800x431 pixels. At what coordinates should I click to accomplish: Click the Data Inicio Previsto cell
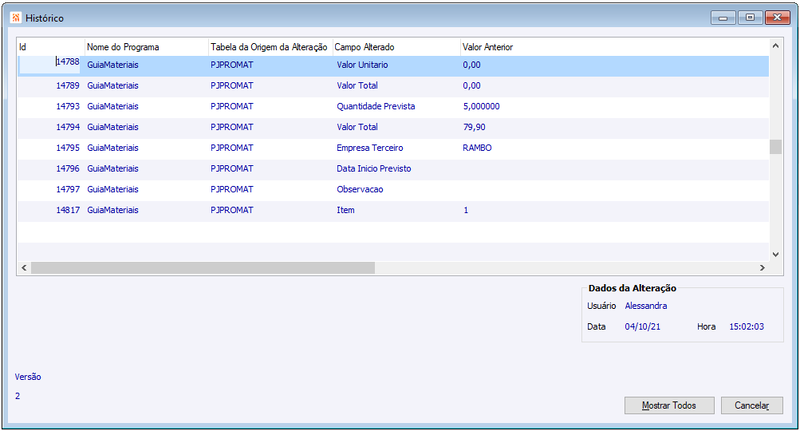pos(374,168)
